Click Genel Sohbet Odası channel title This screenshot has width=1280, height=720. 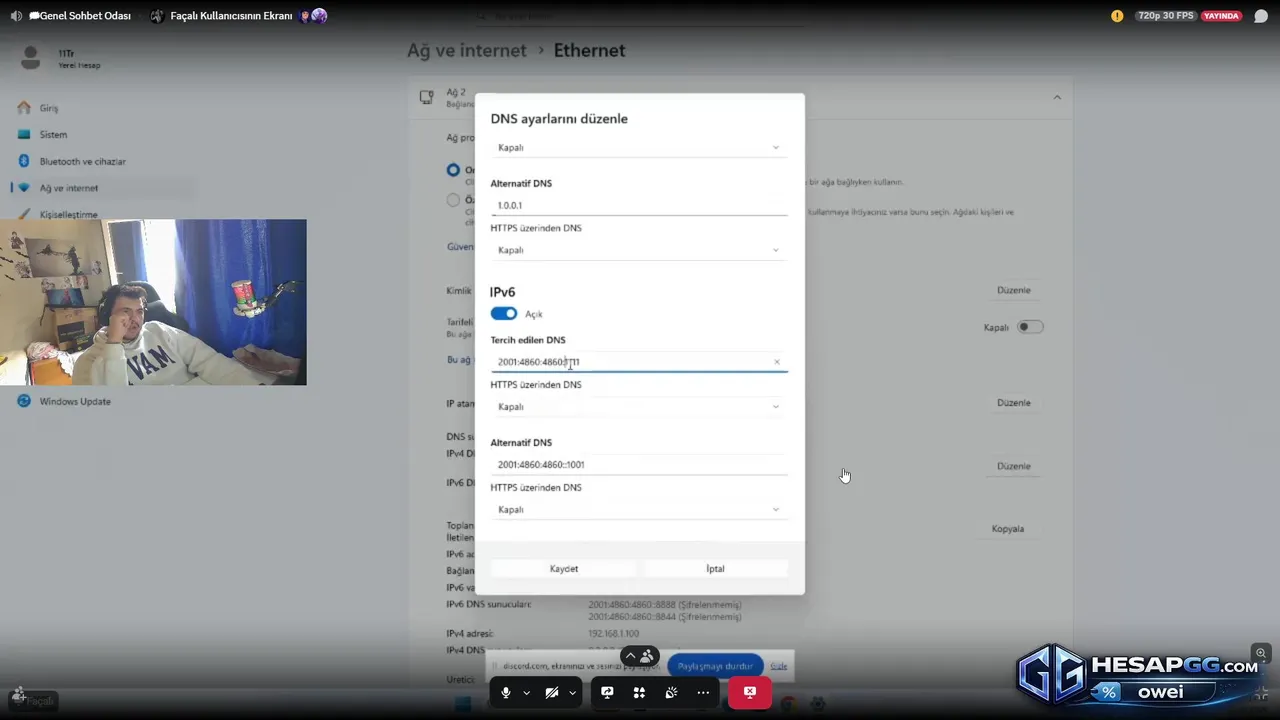tap(80, 16)
